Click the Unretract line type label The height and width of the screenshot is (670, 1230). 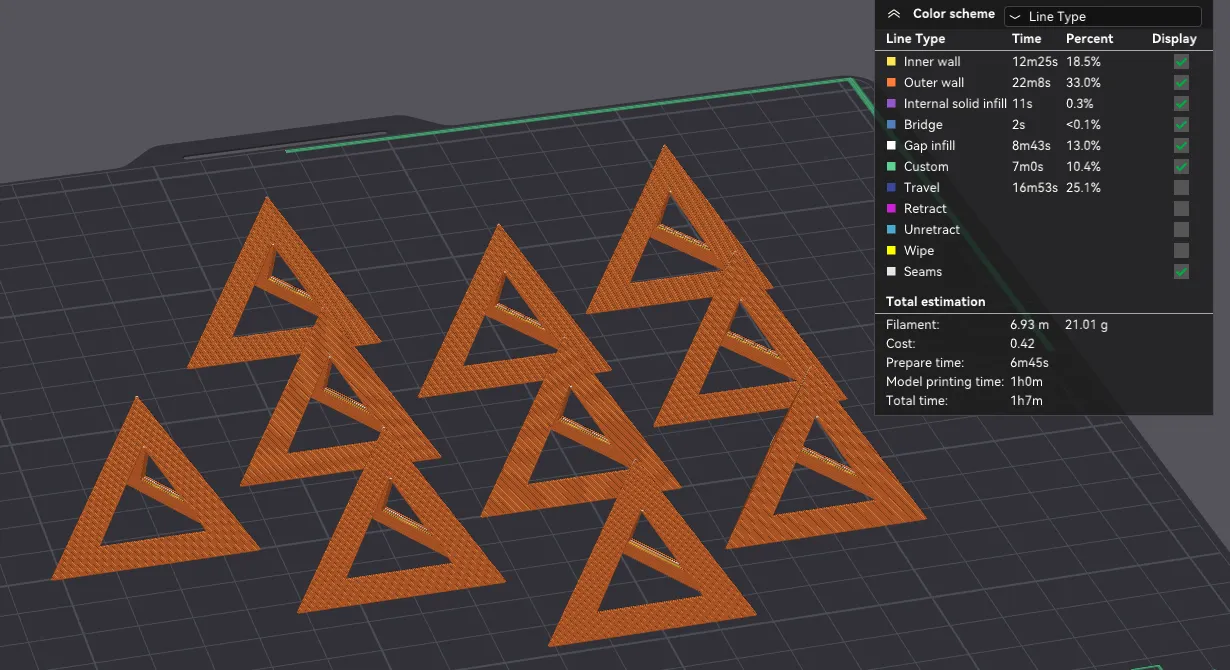(931, 230)
